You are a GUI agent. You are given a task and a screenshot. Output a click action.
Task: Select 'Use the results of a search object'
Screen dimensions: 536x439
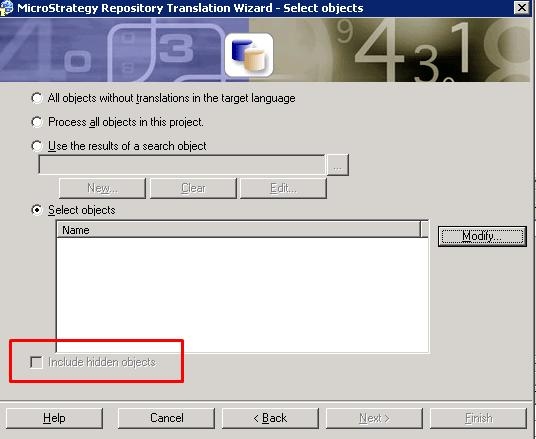[x=37, y=146]
